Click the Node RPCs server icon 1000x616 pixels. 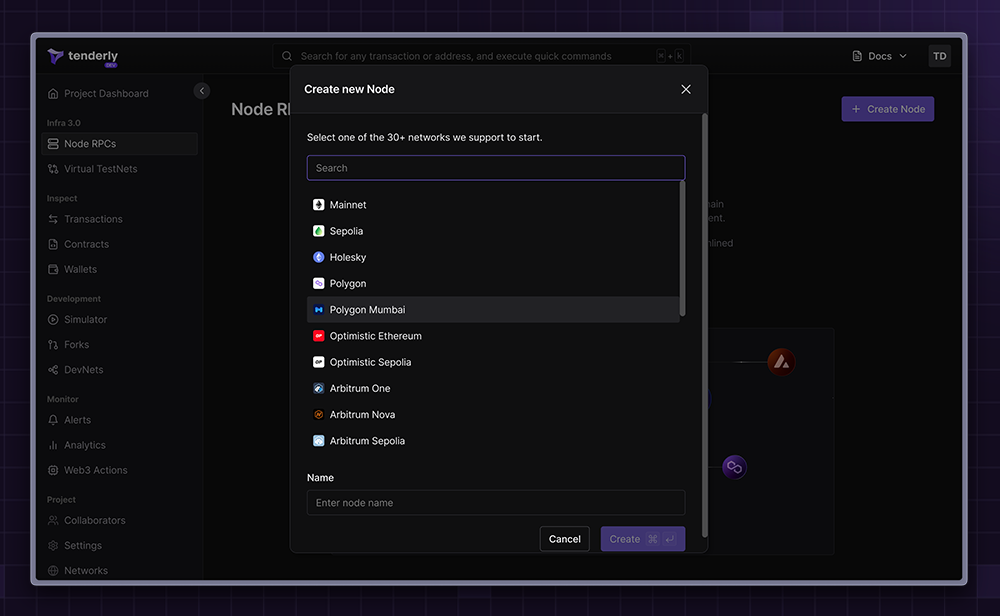[x=53, y=143]
